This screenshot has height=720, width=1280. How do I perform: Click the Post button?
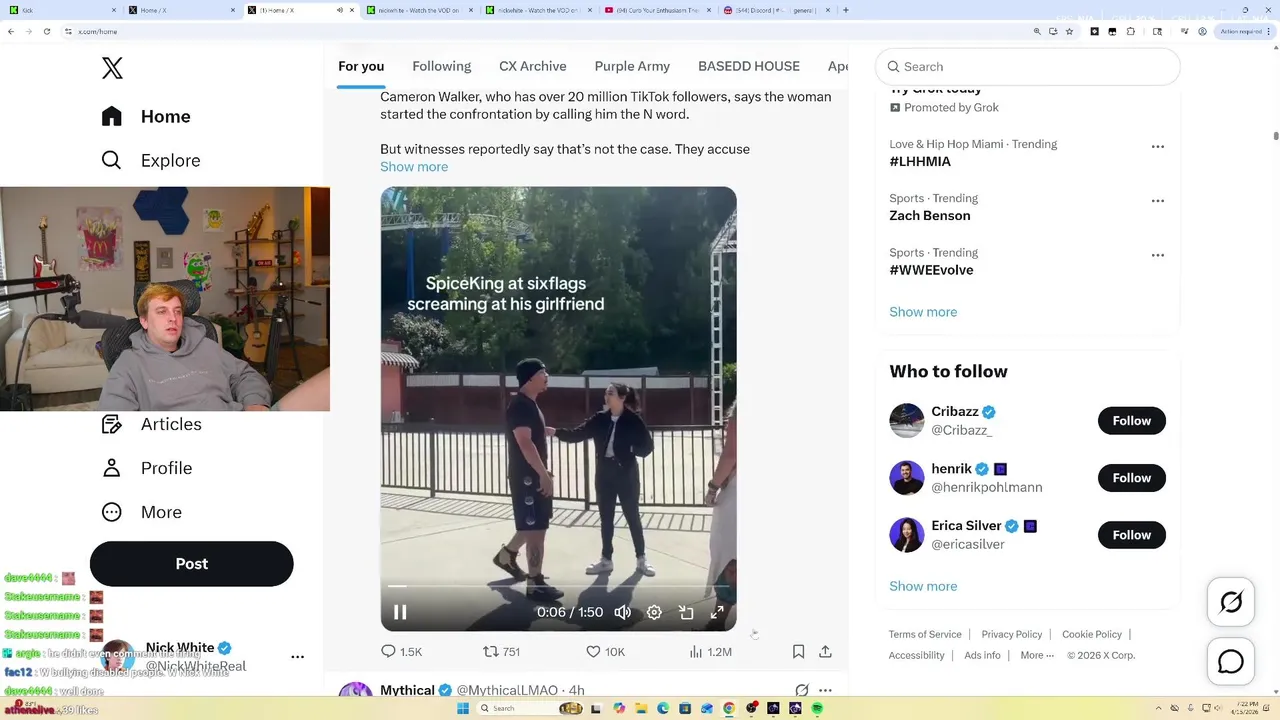click(192, 564)
